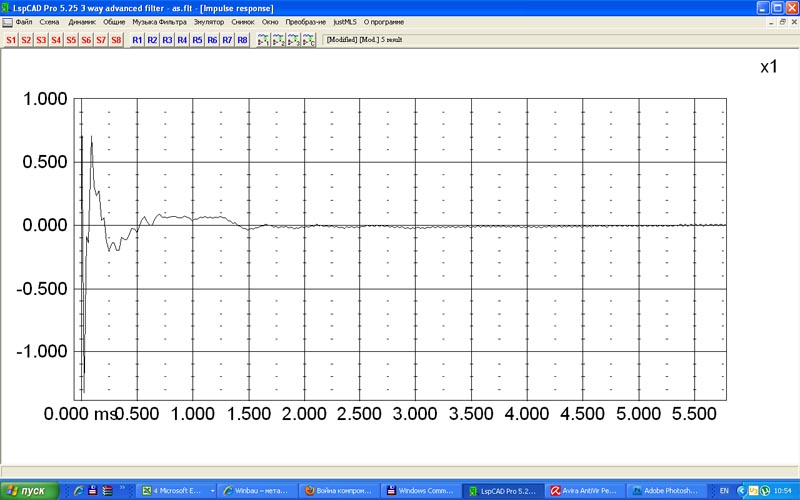Open the Снимок menu
This screenshot has height=500, width=800.
(243, 22)
